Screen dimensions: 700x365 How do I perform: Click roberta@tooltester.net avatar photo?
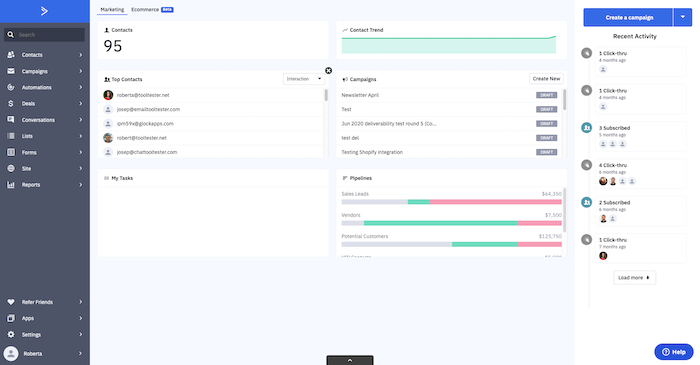[108, 95]
